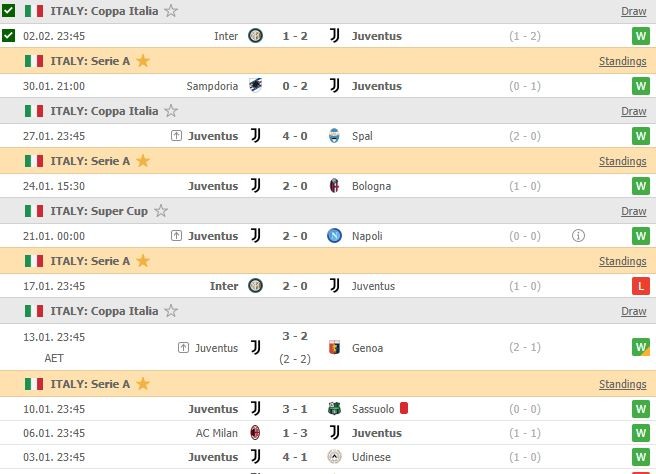Open Standings link above Sampdoria match

click(622, 61)
